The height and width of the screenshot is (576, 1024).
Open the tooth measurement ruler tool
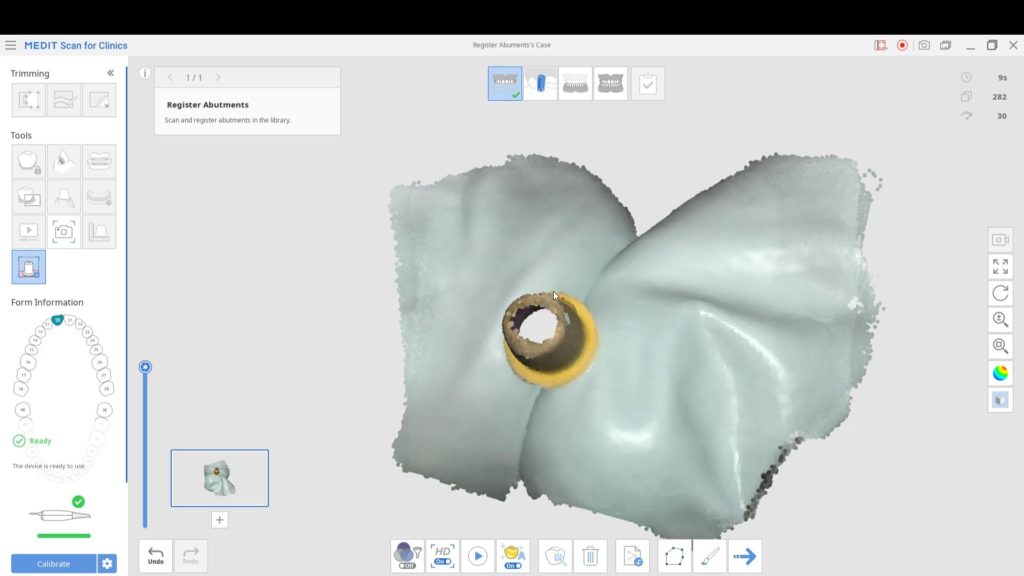99,232
